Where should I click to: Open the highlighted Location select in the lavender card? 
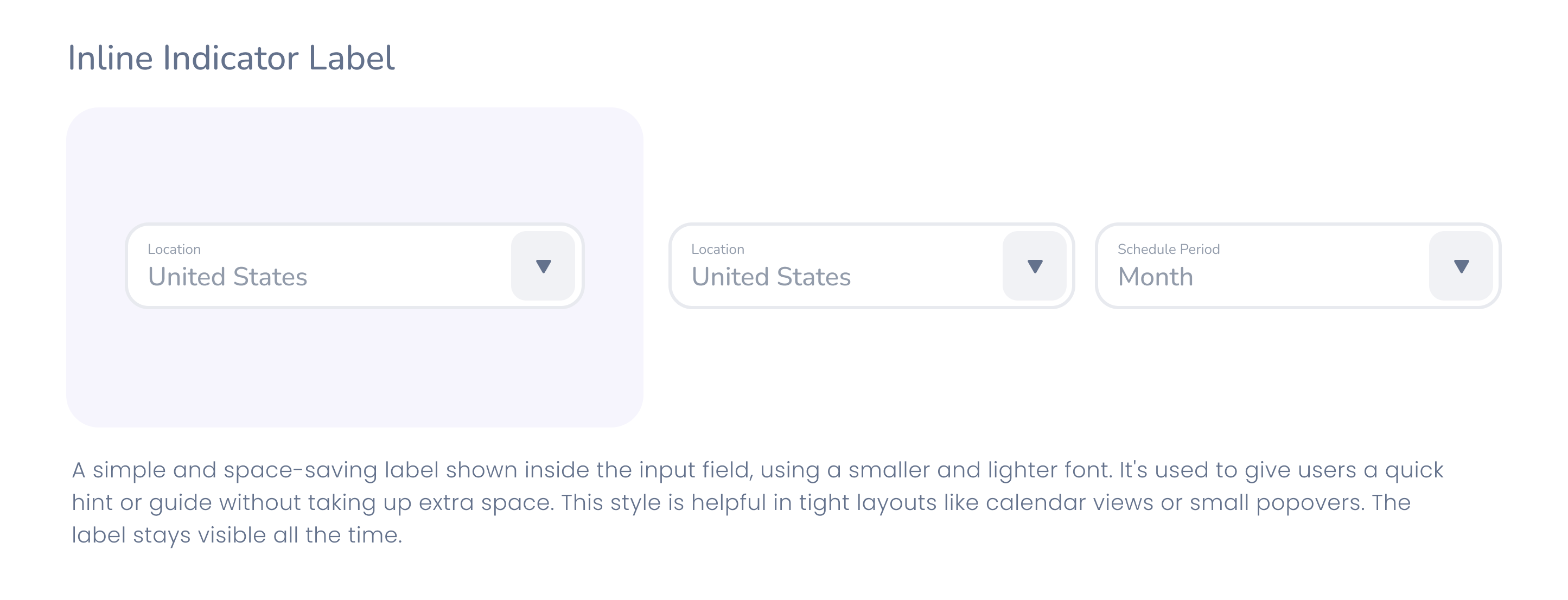pyautogui.click(x=355, y=266)
